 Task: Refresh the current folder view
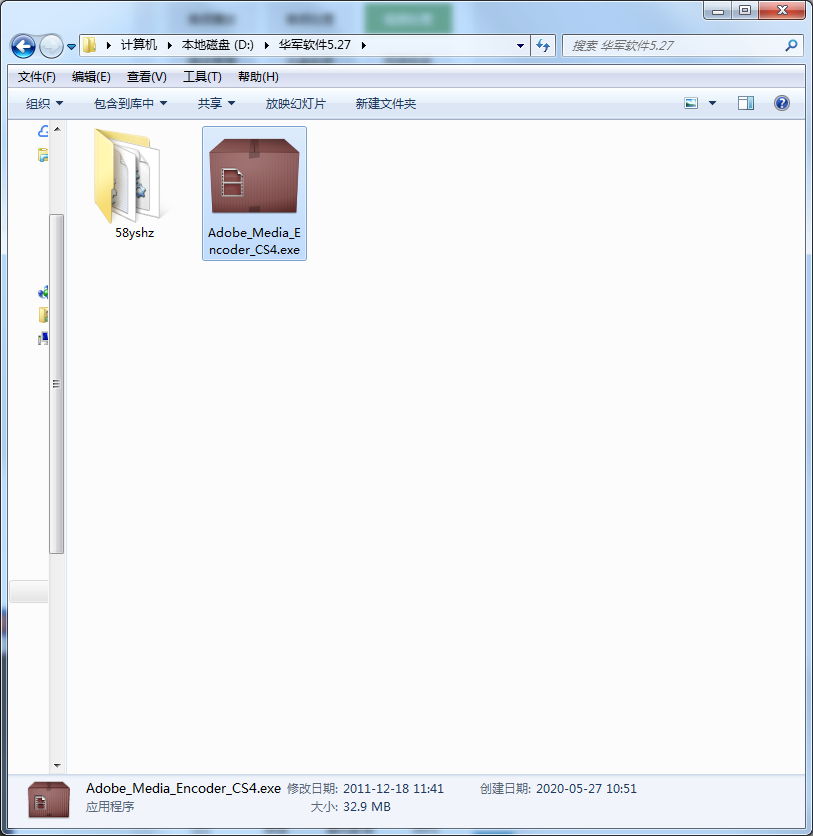click(543, 46)
